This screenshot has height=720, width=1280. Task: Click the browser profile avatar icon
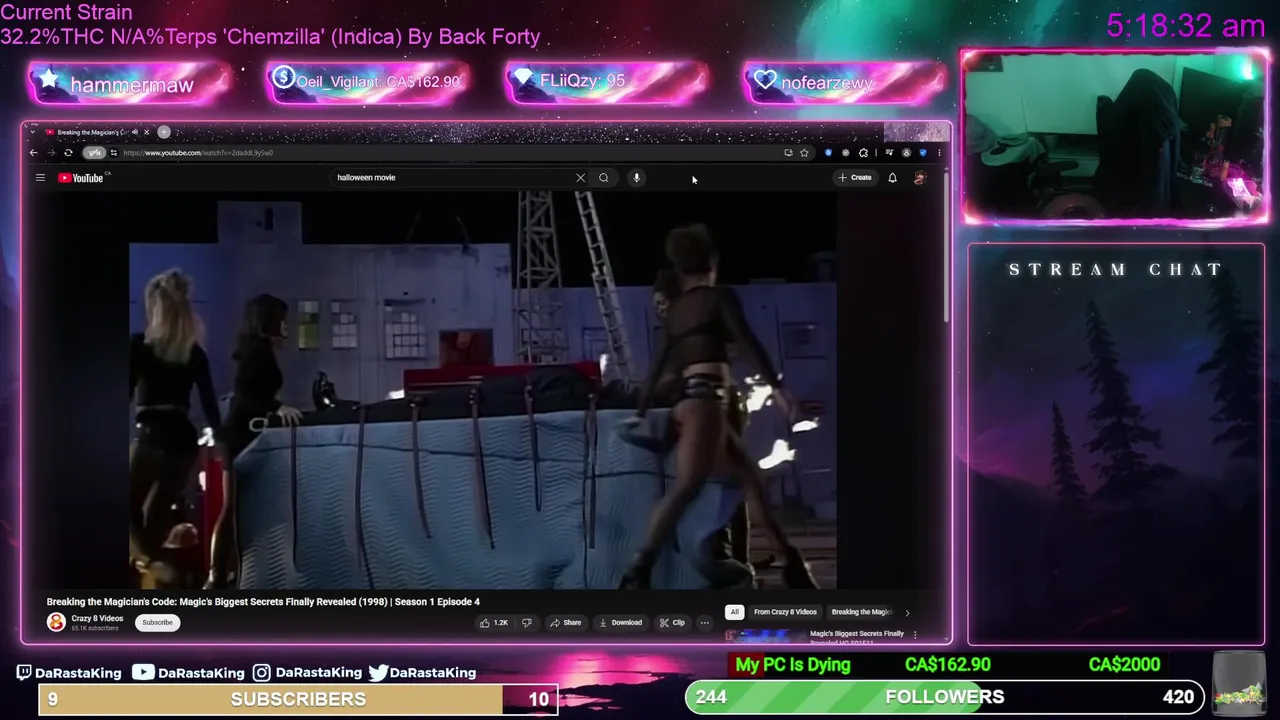pyautogui.click(x=906, y=153)
